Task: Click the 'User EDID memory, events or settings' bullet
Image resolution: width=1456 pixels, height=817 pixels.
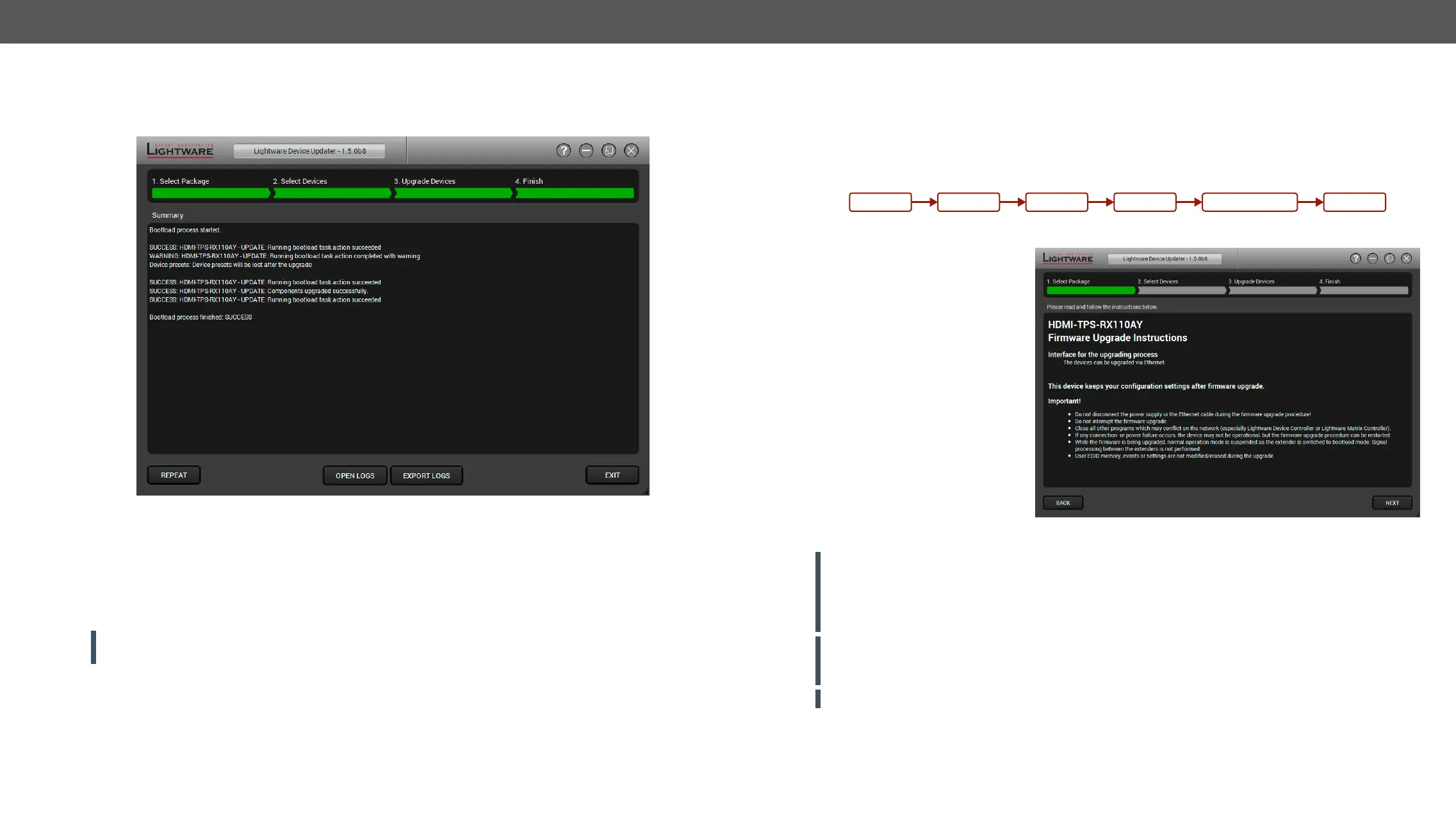Action: 1174,456
